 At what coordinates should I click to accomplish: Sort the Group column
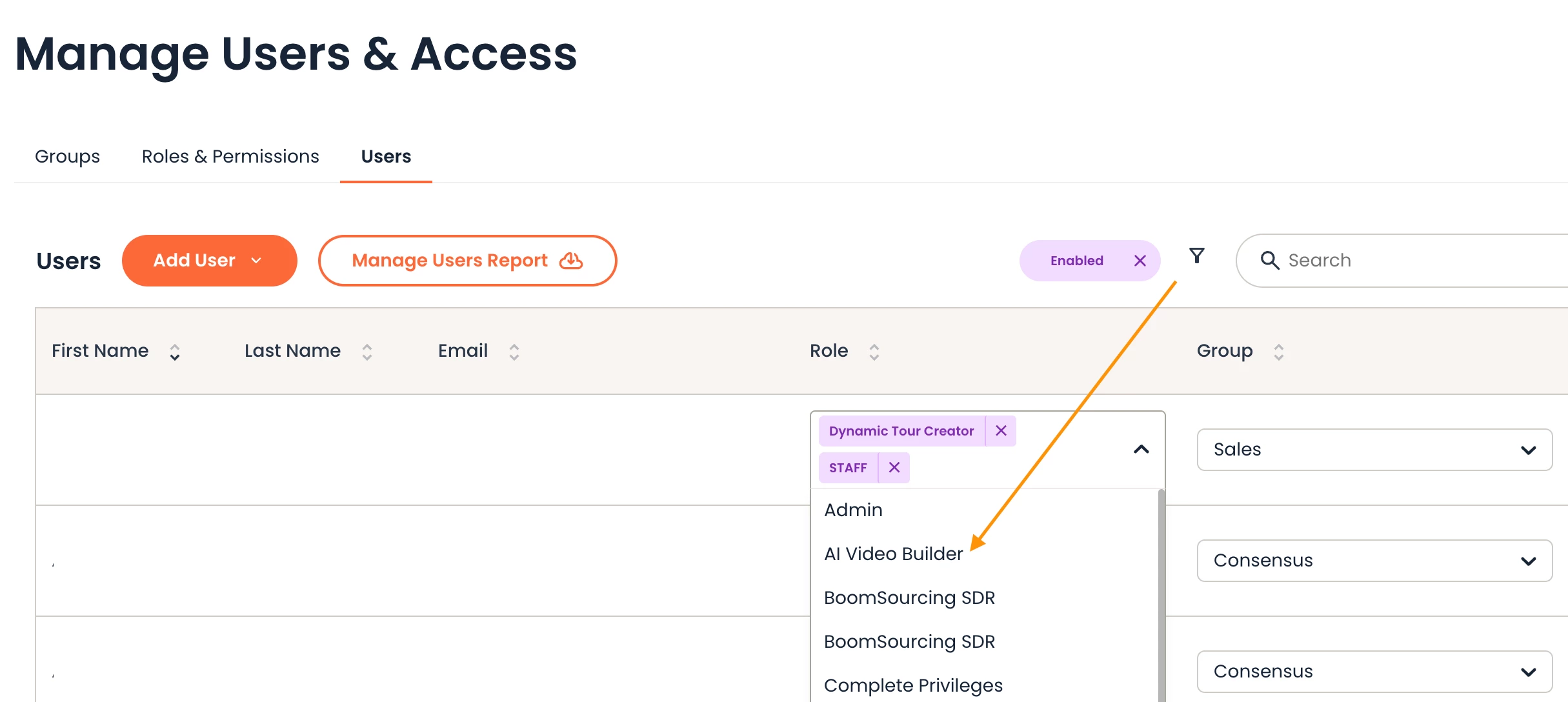(x=1278, y=352)
